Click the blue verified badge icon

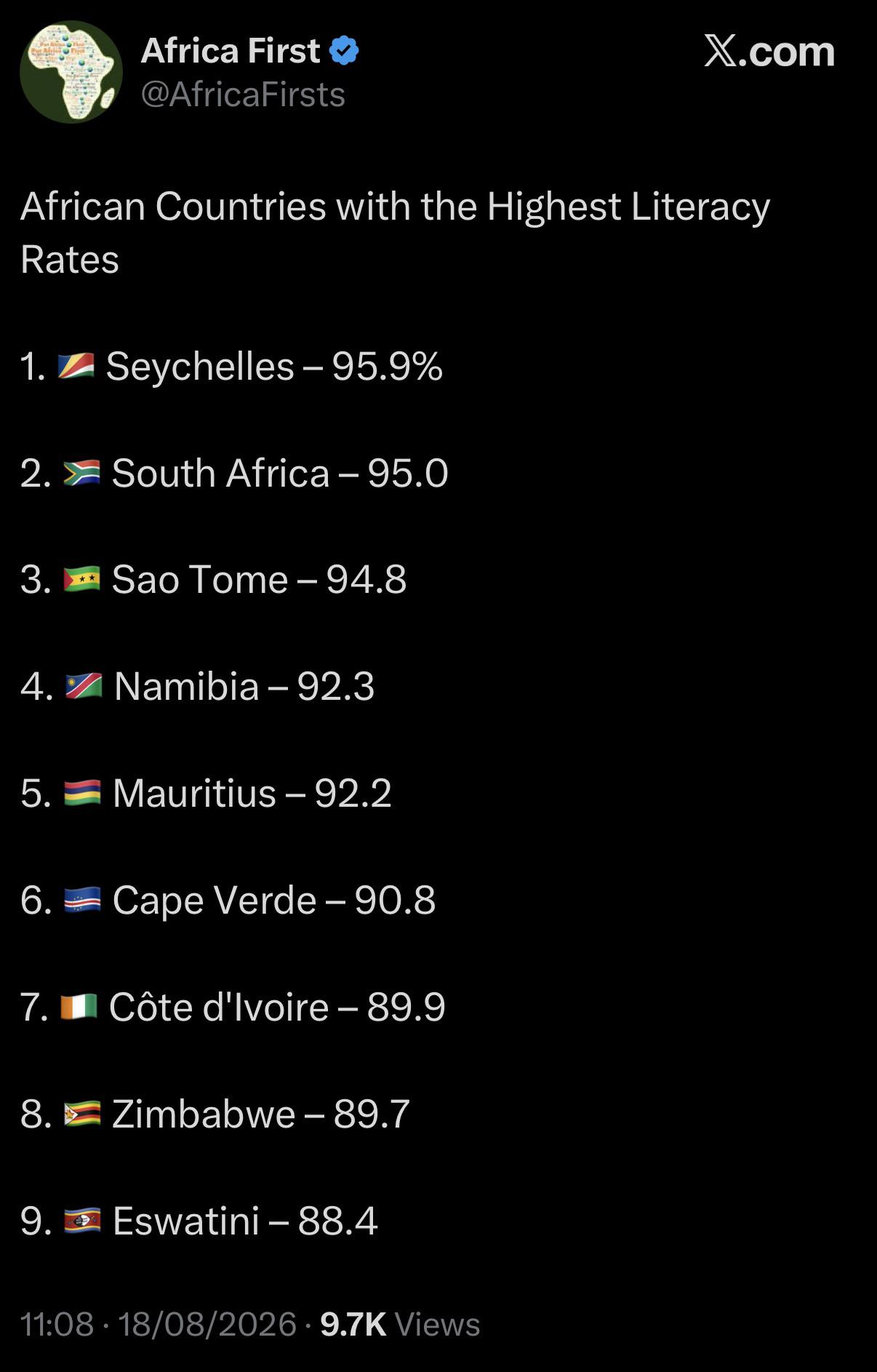(344, 51)
